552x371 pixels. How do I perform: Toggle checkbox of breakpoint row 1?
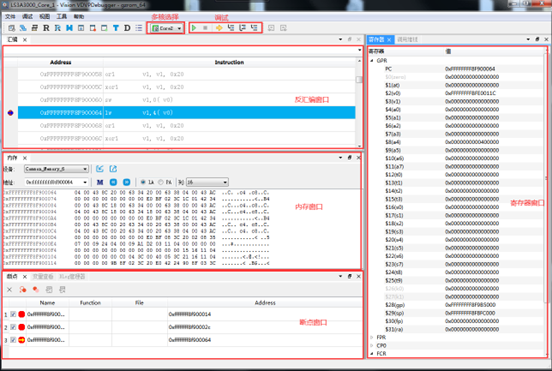pos(13,314)
